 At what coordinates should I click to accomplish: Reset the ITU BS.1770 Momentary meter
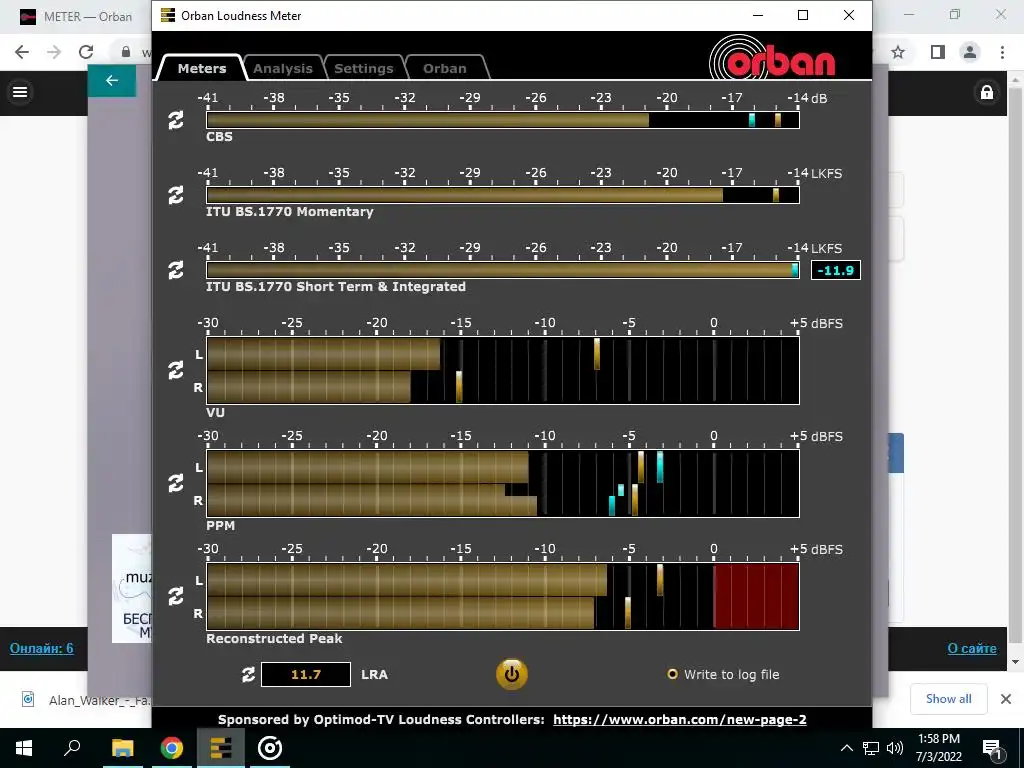pos(176,195)
